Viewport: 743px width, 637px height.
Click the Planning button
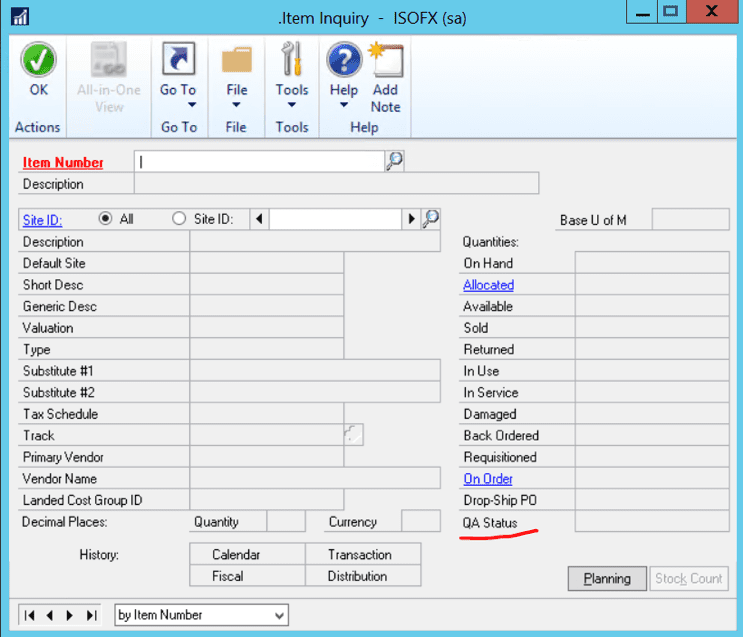pyautogui.click(x=607, y=578)
